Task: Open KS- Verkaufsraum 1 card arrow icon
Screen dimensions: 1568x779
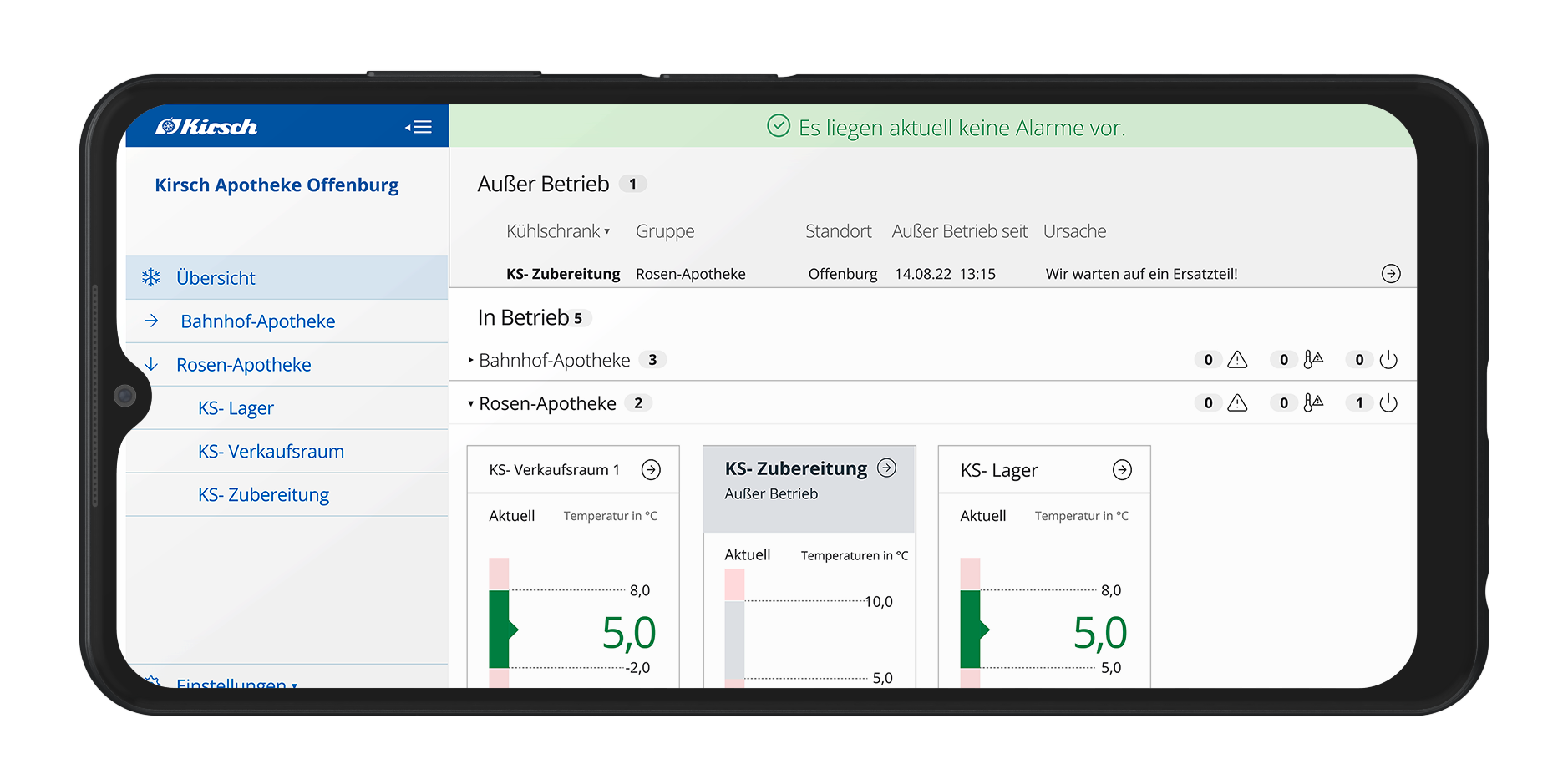Action: (651, 470)
